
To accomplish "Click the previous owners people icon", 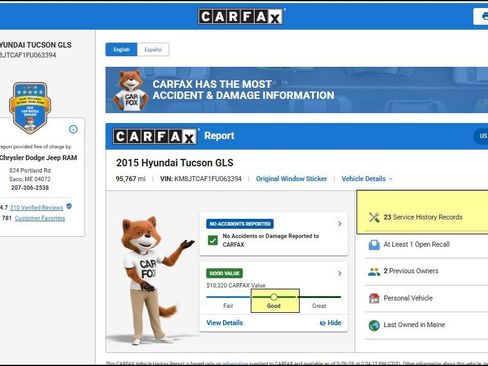I will [374, 272].
